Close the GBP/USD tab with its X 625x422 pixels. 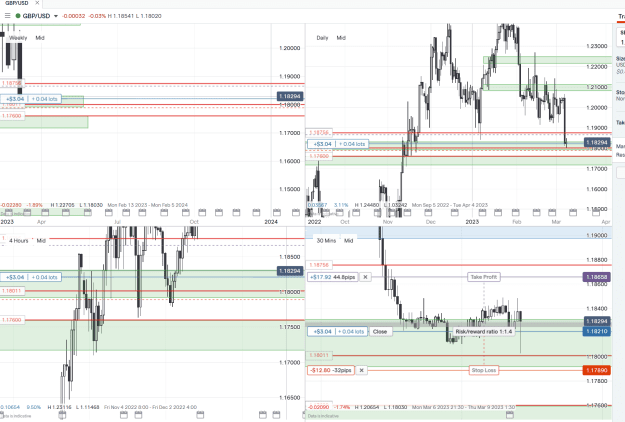tap(37, 3)
